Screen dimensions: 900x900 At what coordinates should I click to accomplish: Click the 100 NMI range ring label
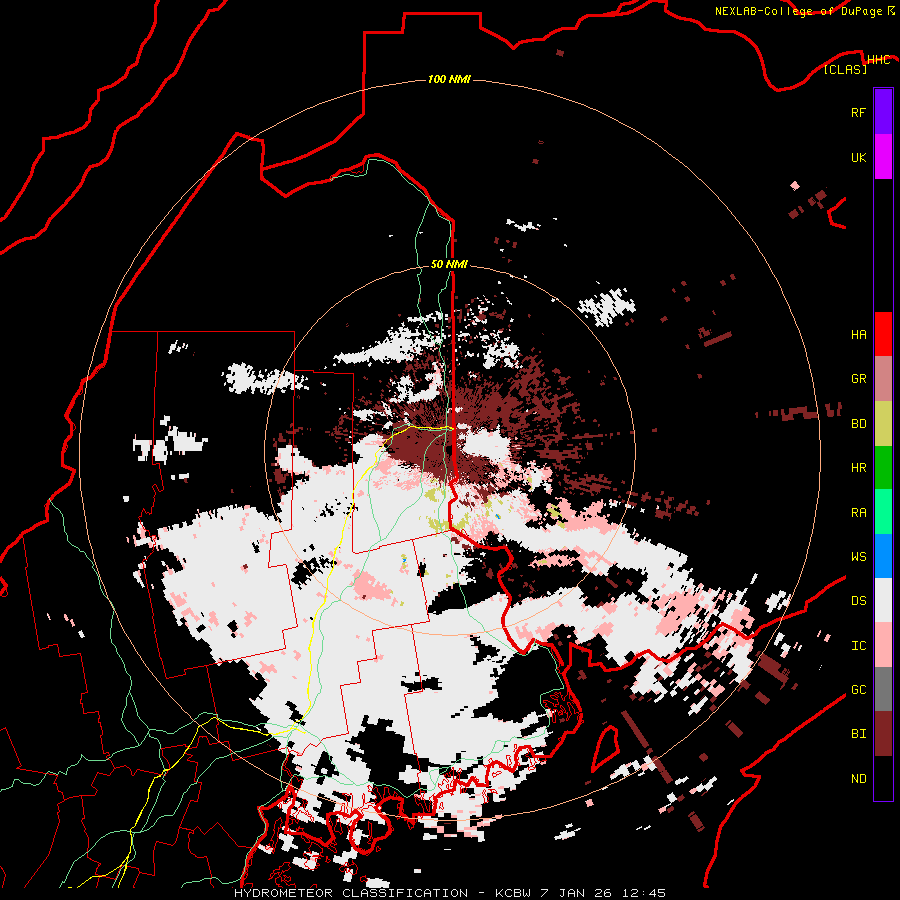coord(449,79)
